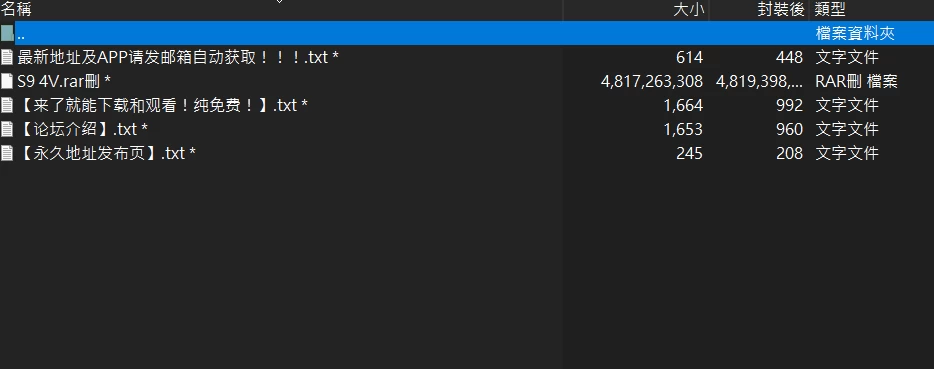Click the icon beside 永久地址发布页 txt
Screen dimensions: 934x369
click(7, 153)
